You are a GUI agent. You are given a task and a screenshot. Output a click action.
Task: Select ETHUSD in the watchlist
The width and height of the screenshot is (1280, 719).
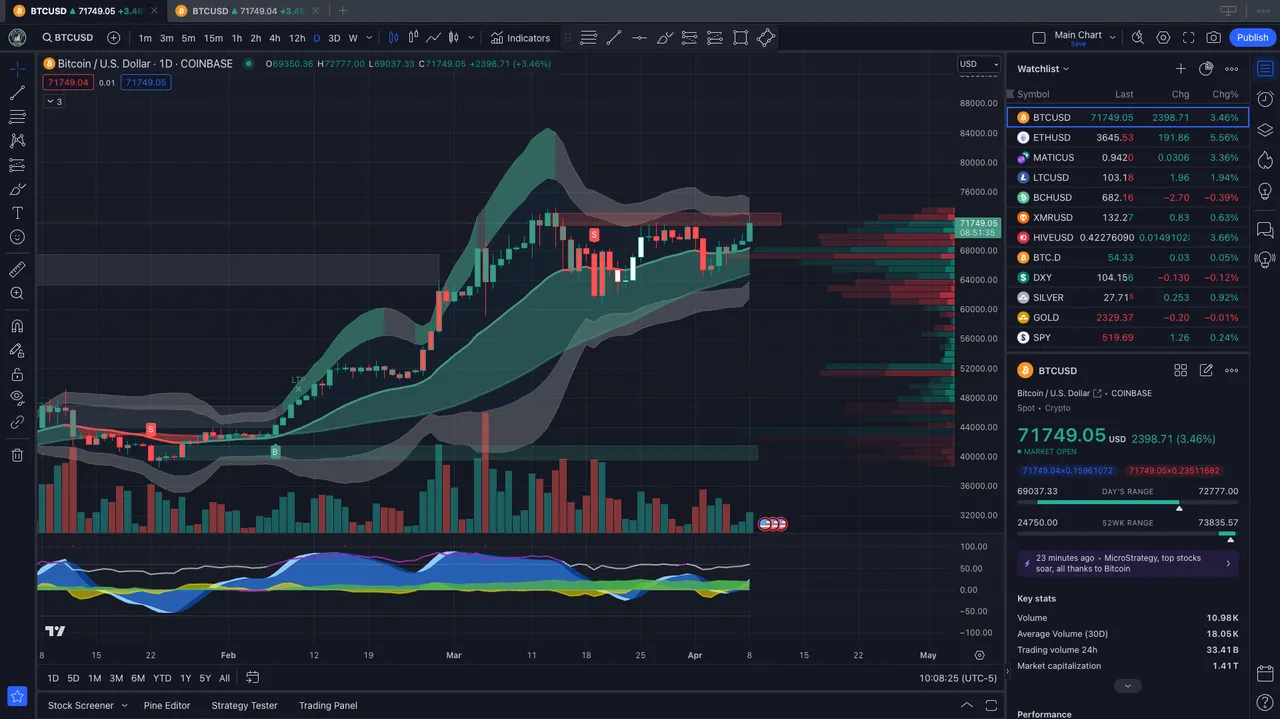pos(1128,137)
